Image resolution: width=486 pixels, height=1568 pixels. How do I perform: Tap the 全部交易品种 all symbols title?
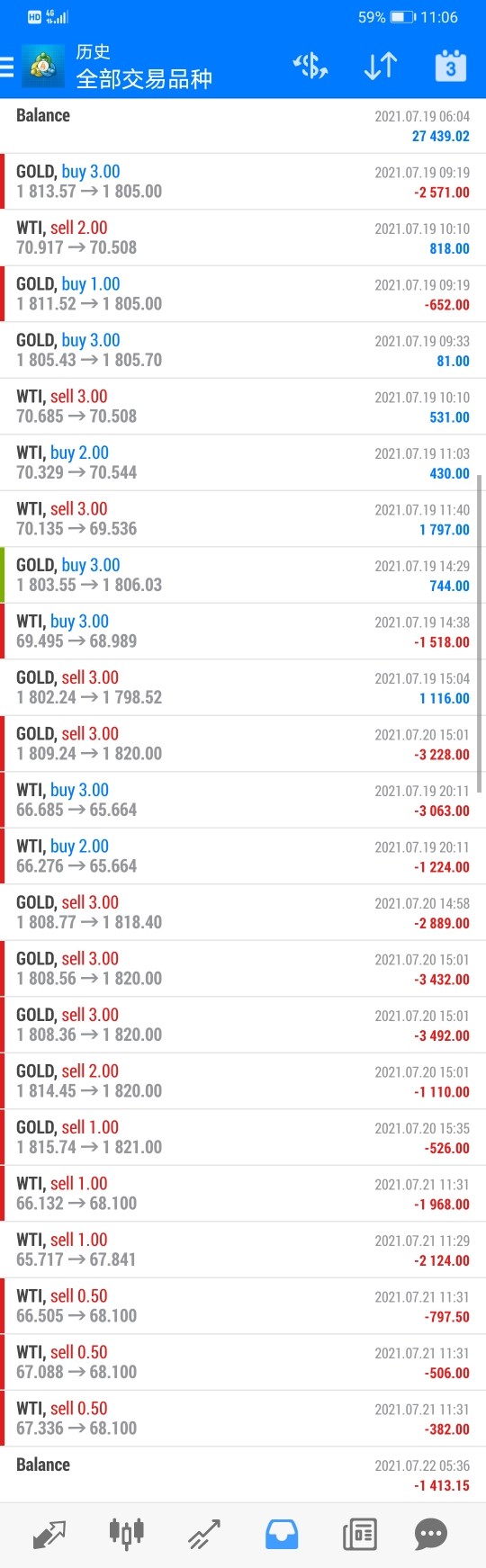coord(144,79)
